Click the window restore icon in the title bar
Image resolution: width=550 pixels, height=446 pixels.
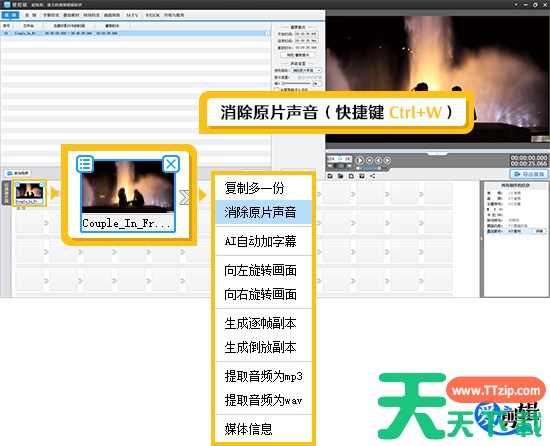pos(535,5)
